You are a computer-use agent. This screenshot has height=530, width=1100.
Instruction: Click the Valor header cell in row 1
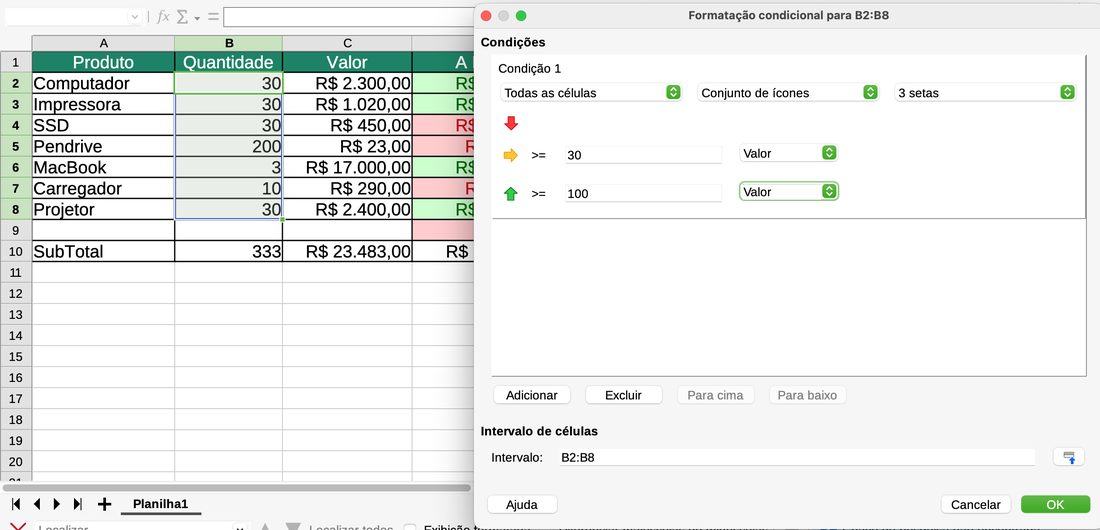(347, 62)
